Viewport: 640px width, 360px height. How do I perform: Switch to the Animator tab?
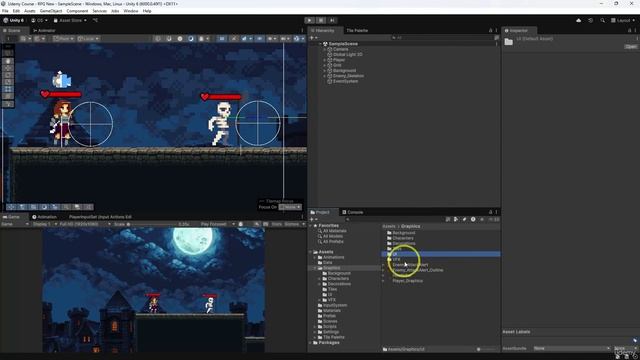[44, 30]
